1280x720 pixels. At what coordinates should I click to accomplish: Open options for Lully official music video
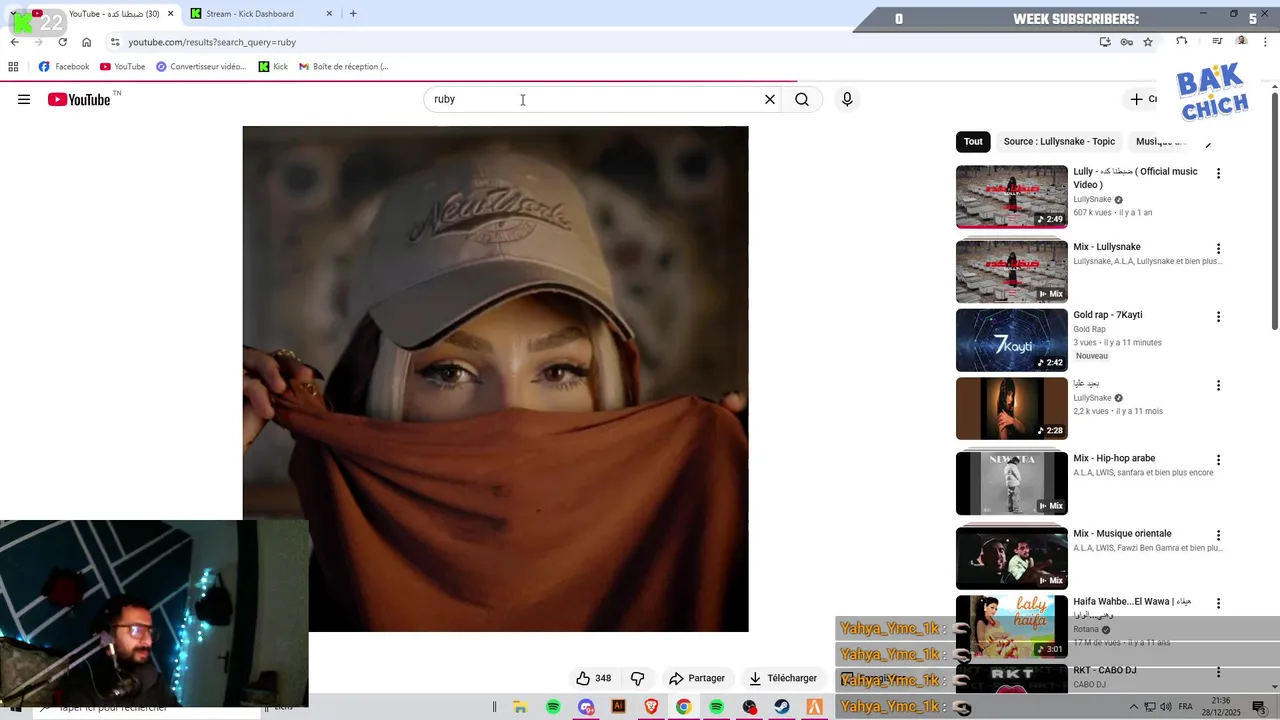click(1218, 173)
